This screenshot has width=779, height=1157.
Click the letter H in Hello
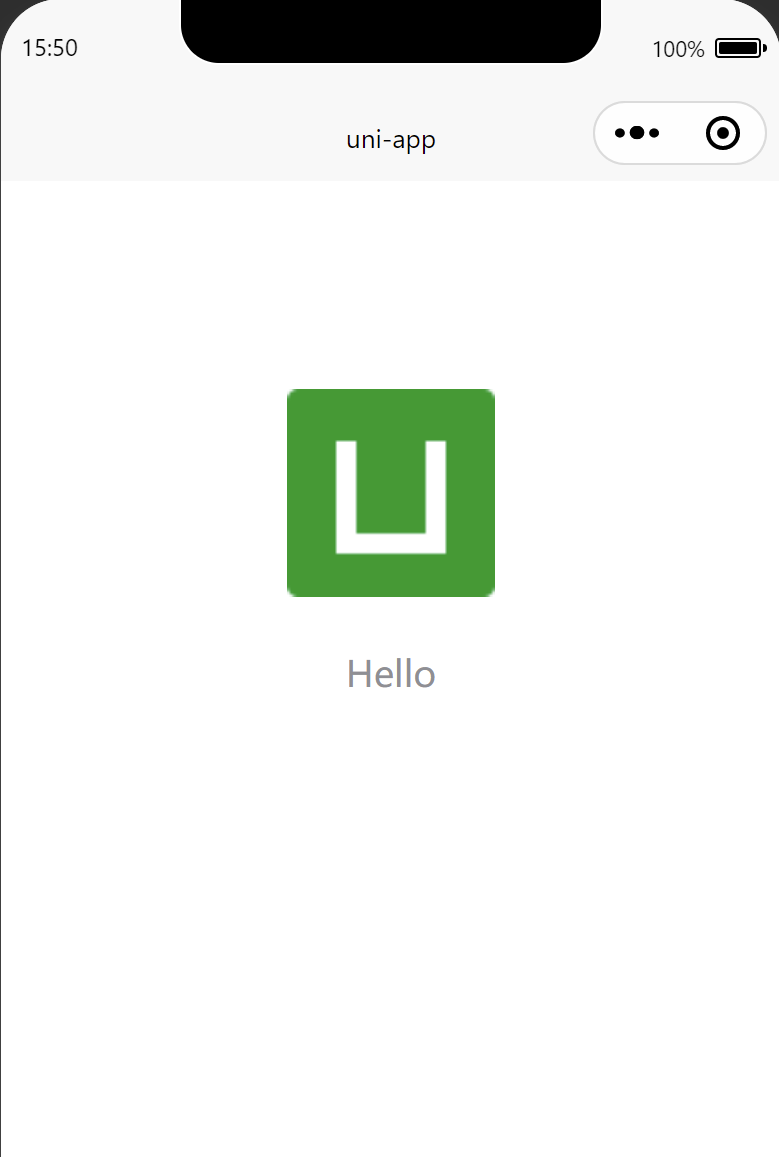point(359,674)
